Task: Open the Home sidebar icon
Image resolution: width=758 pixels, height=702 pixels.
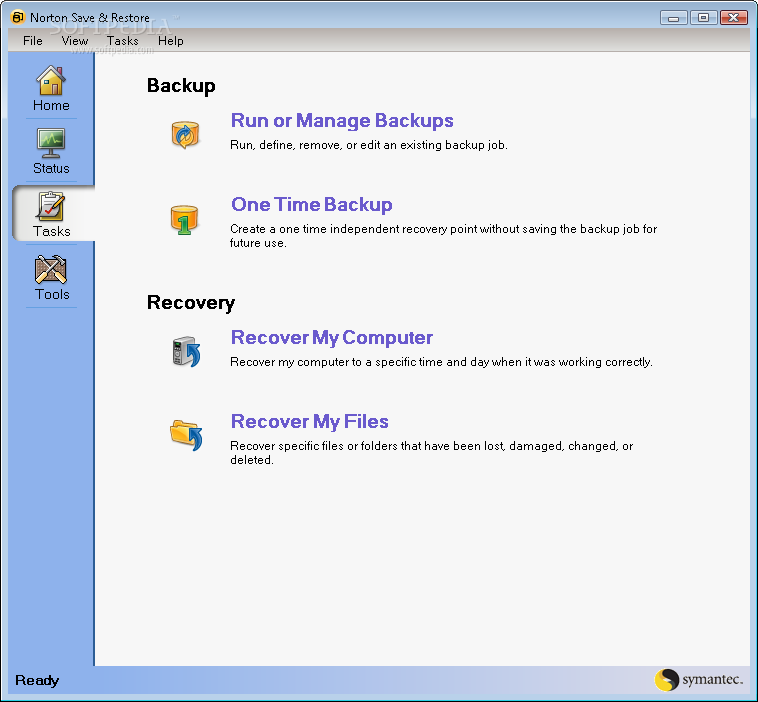Action: pyautogui.click(x=51, y=81)
